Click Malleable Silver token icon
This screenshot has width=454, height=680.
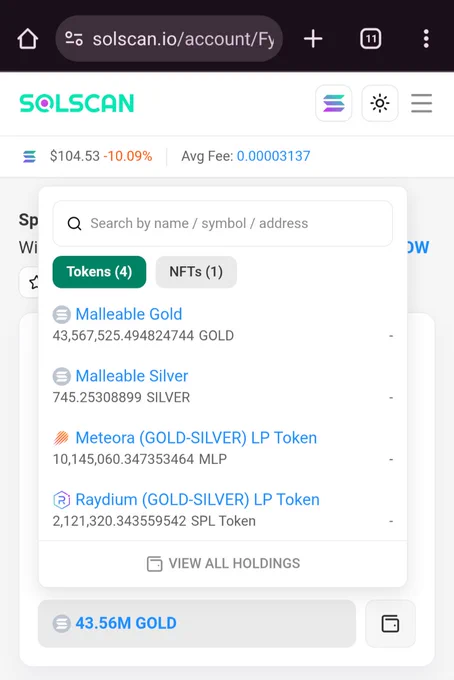point(62,376)
